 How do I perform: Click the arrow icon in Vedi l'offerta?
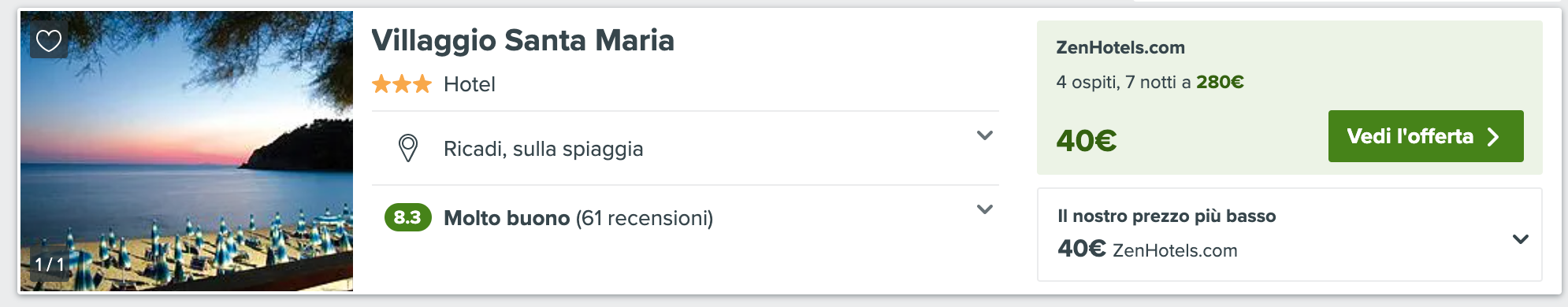pos(1492,137)
